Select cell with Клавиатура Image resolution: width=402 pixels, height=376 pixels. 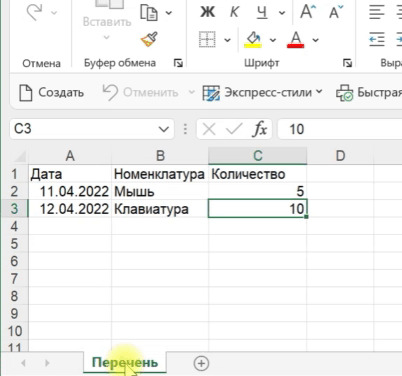pos(160,209)
